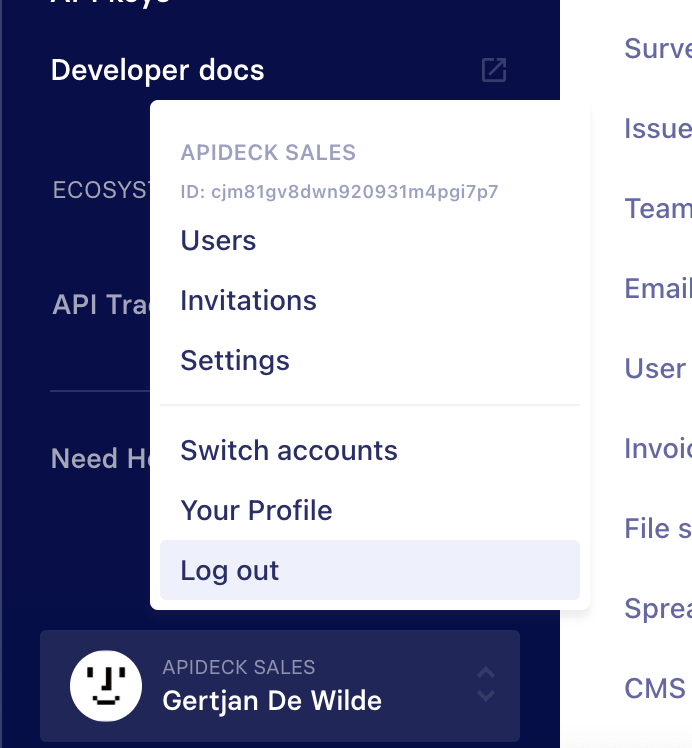Click Gertjan De Wilde user name
The height and width of the screenshot is (748, 692).
click(x=272, y=700)
